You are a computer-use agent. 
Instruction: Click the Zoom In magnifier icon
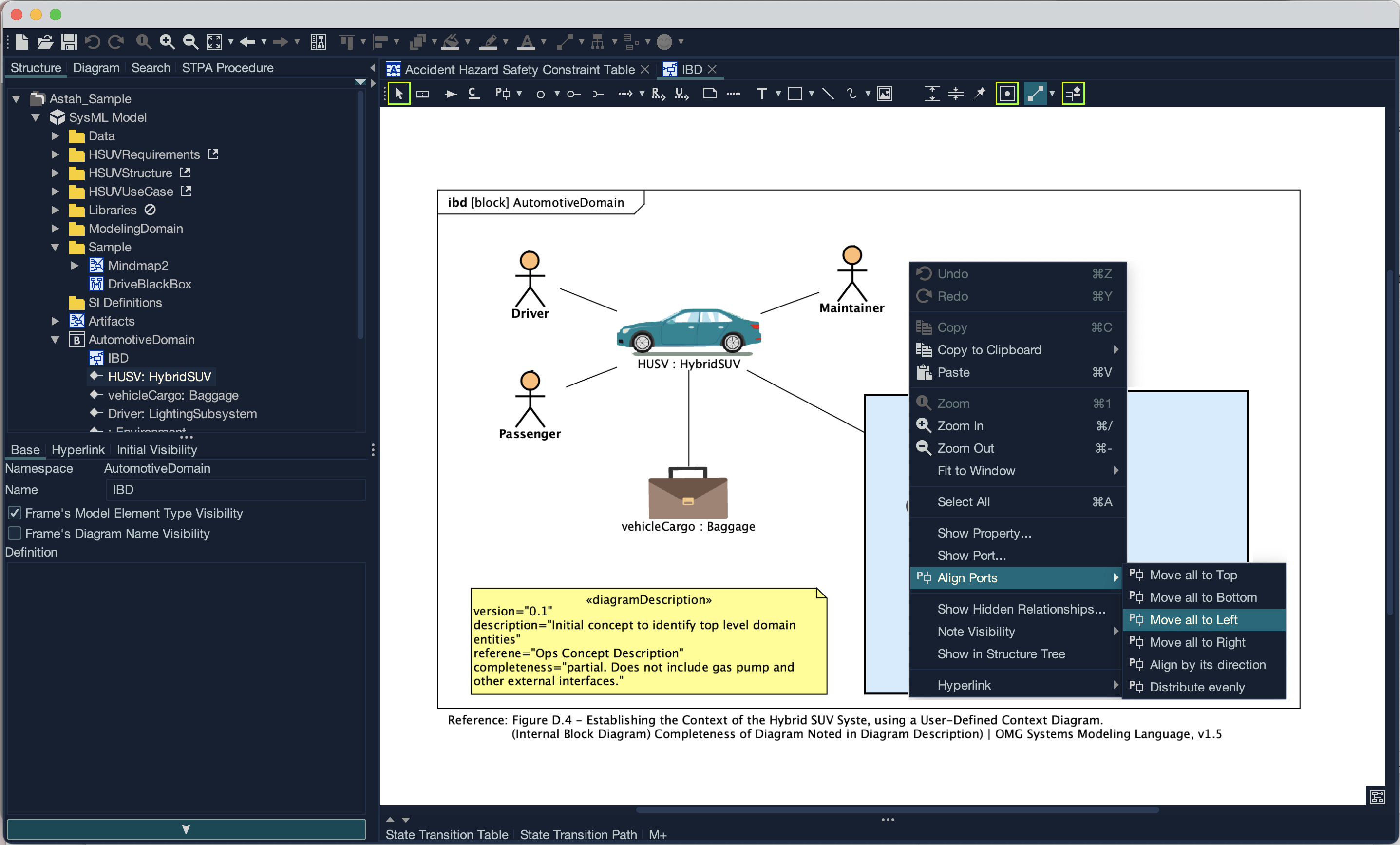click(167, 41)
